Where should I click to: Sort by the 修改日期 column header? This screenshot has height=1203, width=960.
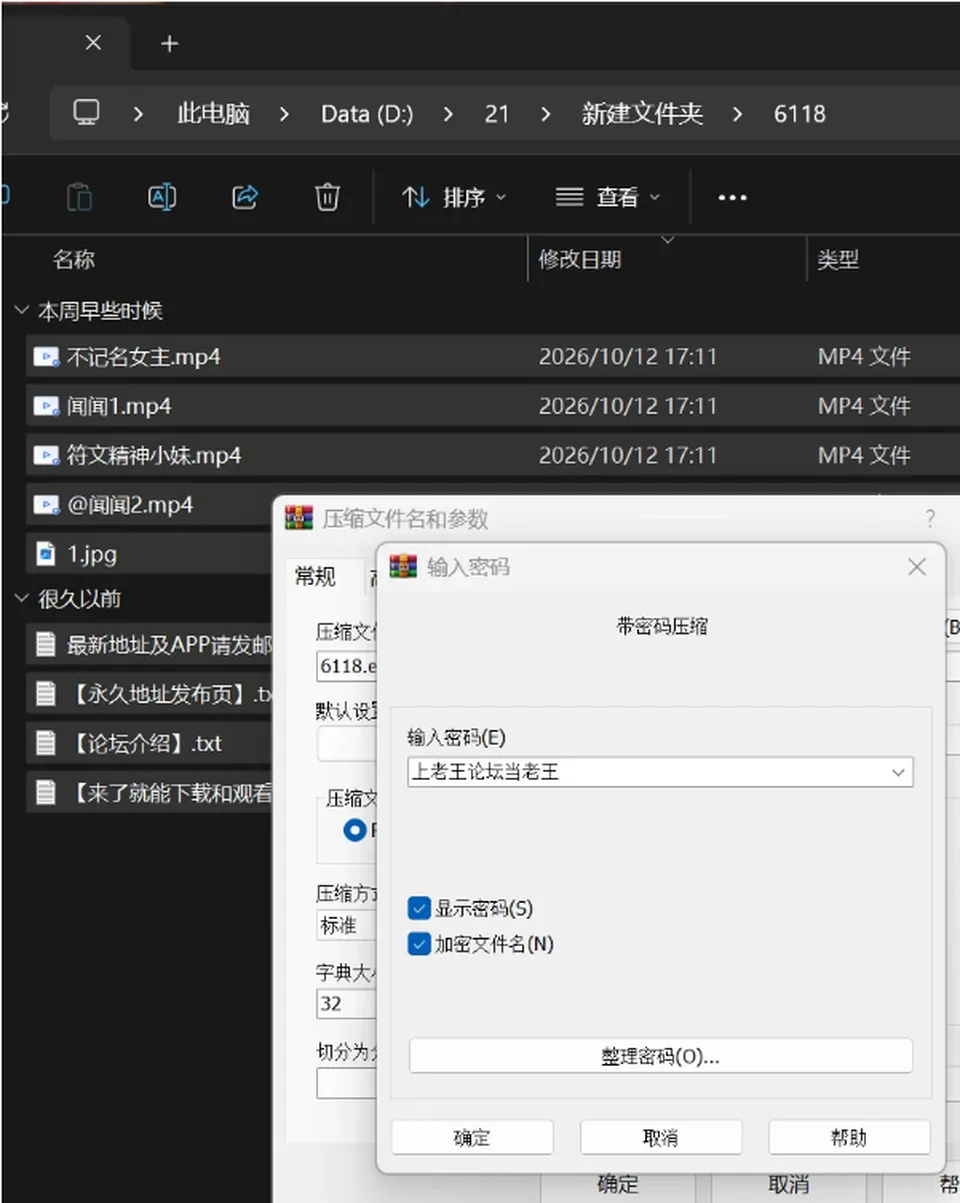[580, 260]
